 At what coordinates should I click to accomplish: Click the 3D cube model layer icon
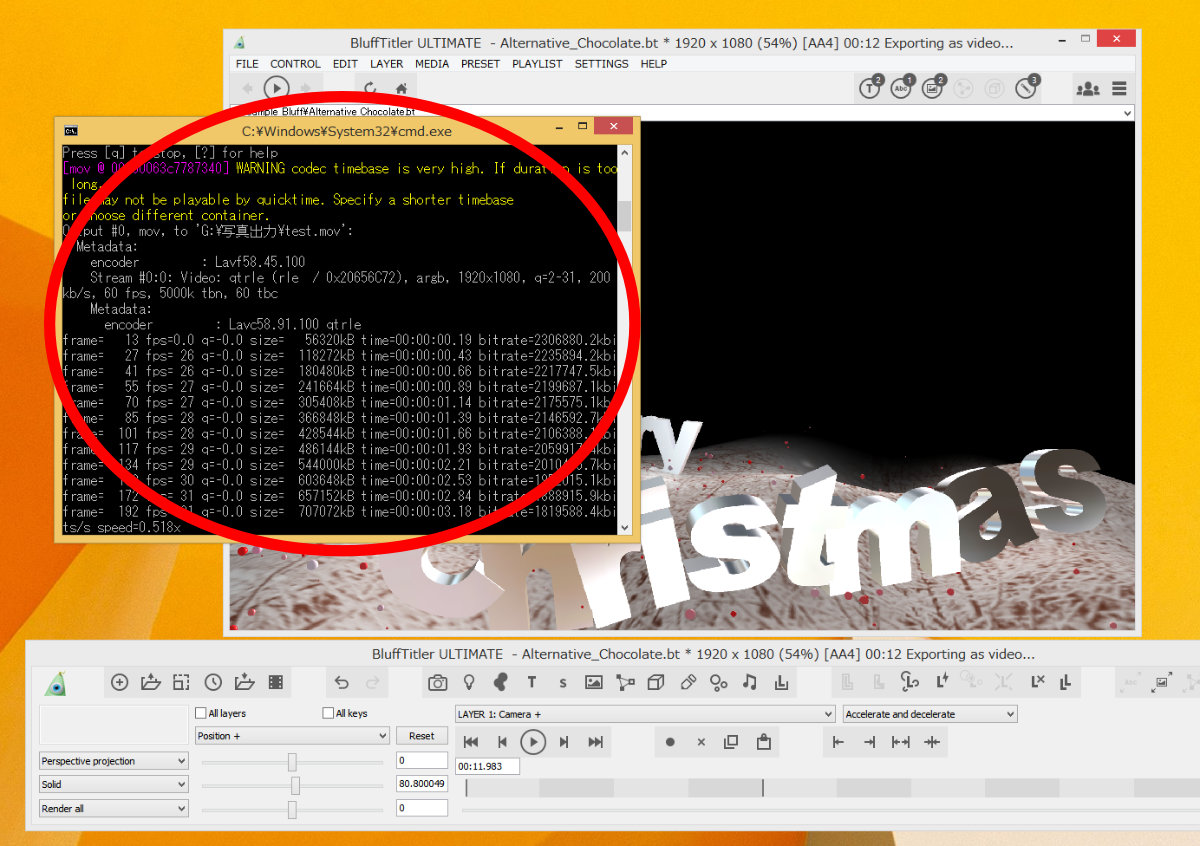(656, 683)
